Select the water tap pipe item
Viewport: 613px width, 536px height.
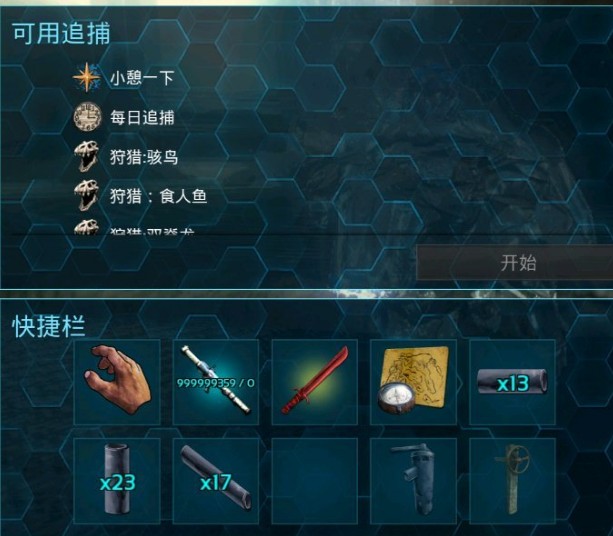click(413, 481)
